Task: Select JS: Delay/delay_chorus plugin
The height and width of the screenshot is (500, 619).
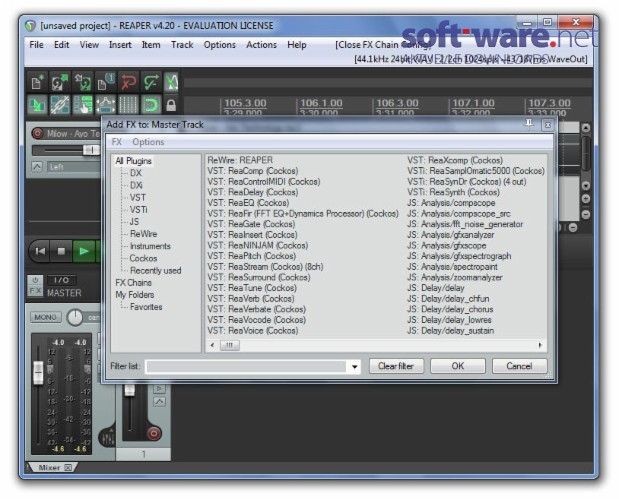Action: point(450,309)
